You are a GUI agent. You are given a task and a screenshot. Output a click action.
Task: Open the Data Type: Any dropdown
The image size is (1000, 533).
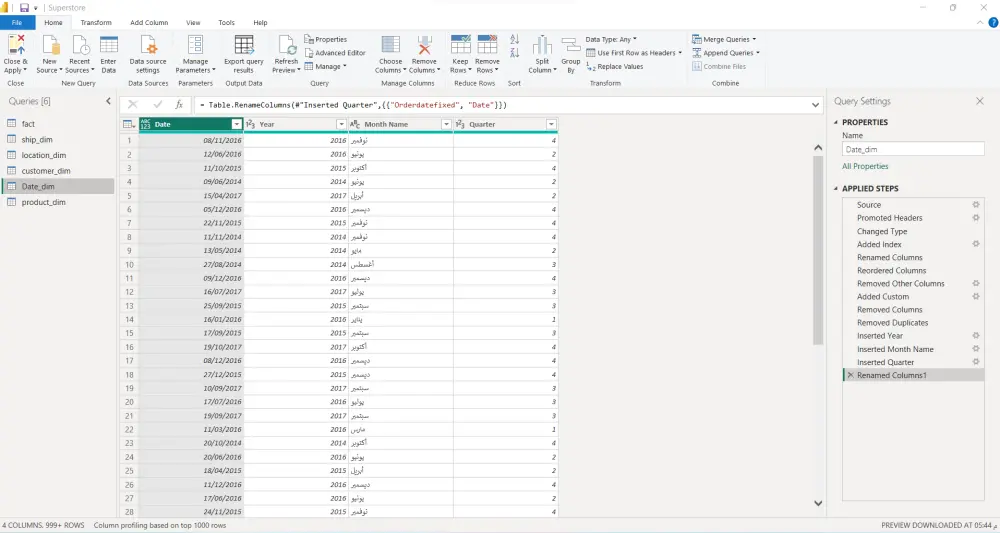click(611, 40)
